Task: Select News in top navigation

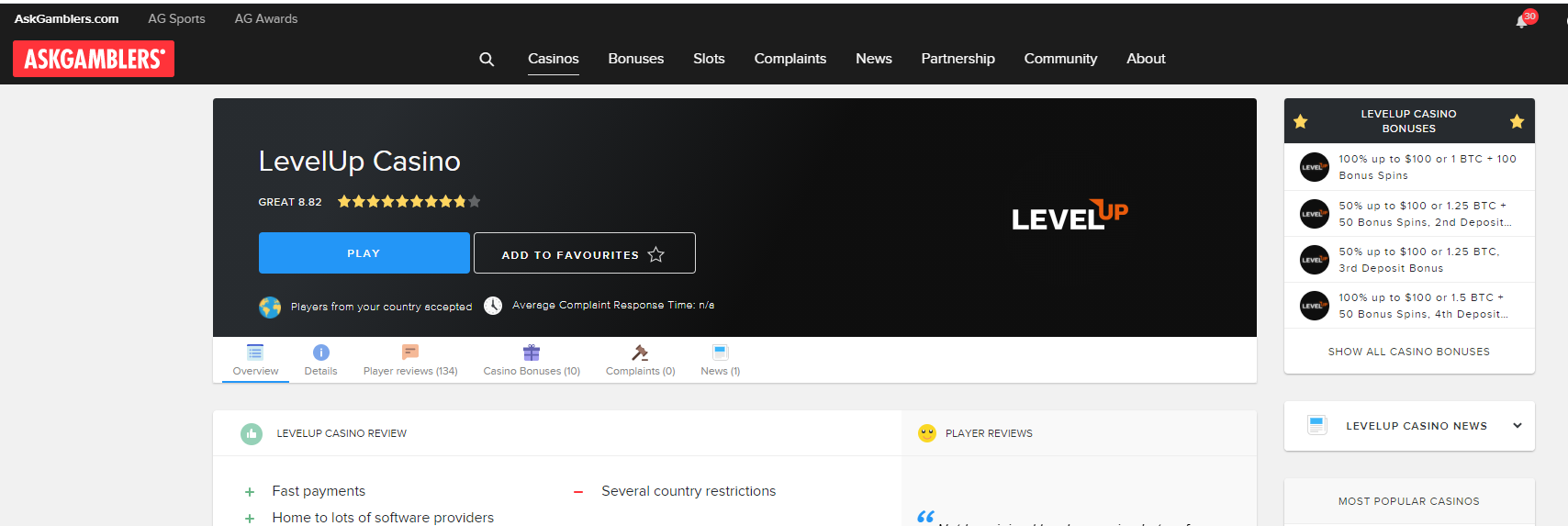Action: click(x=874, y=59)
